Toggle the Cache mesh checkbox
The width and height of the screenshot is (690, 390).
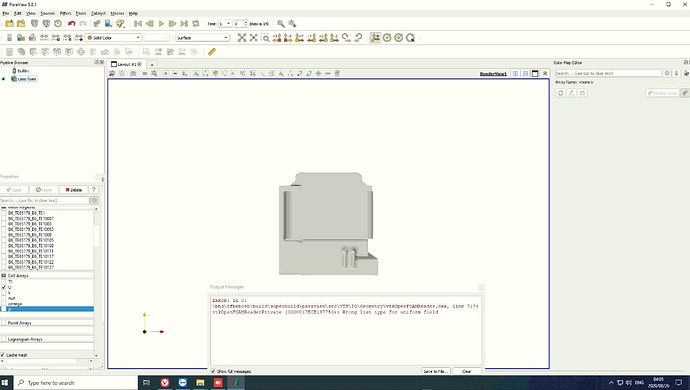click(x=3, y=355)
